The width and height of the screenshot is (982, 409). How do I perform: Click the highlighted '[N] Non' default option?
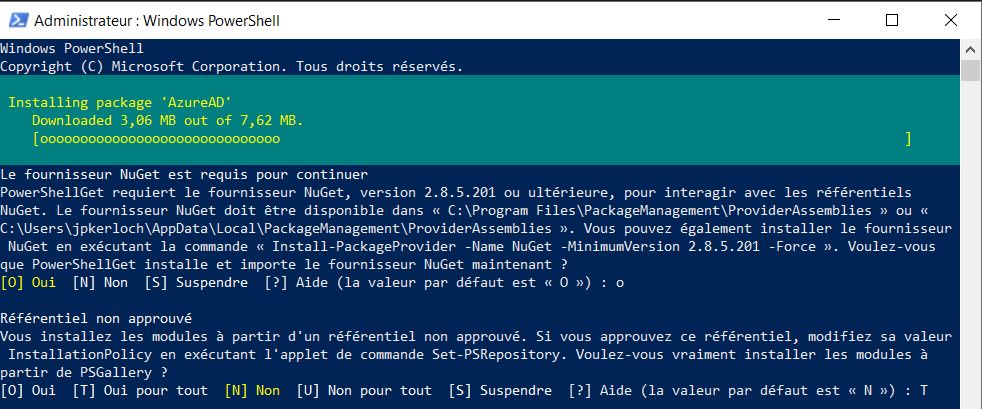click(252, 390)
